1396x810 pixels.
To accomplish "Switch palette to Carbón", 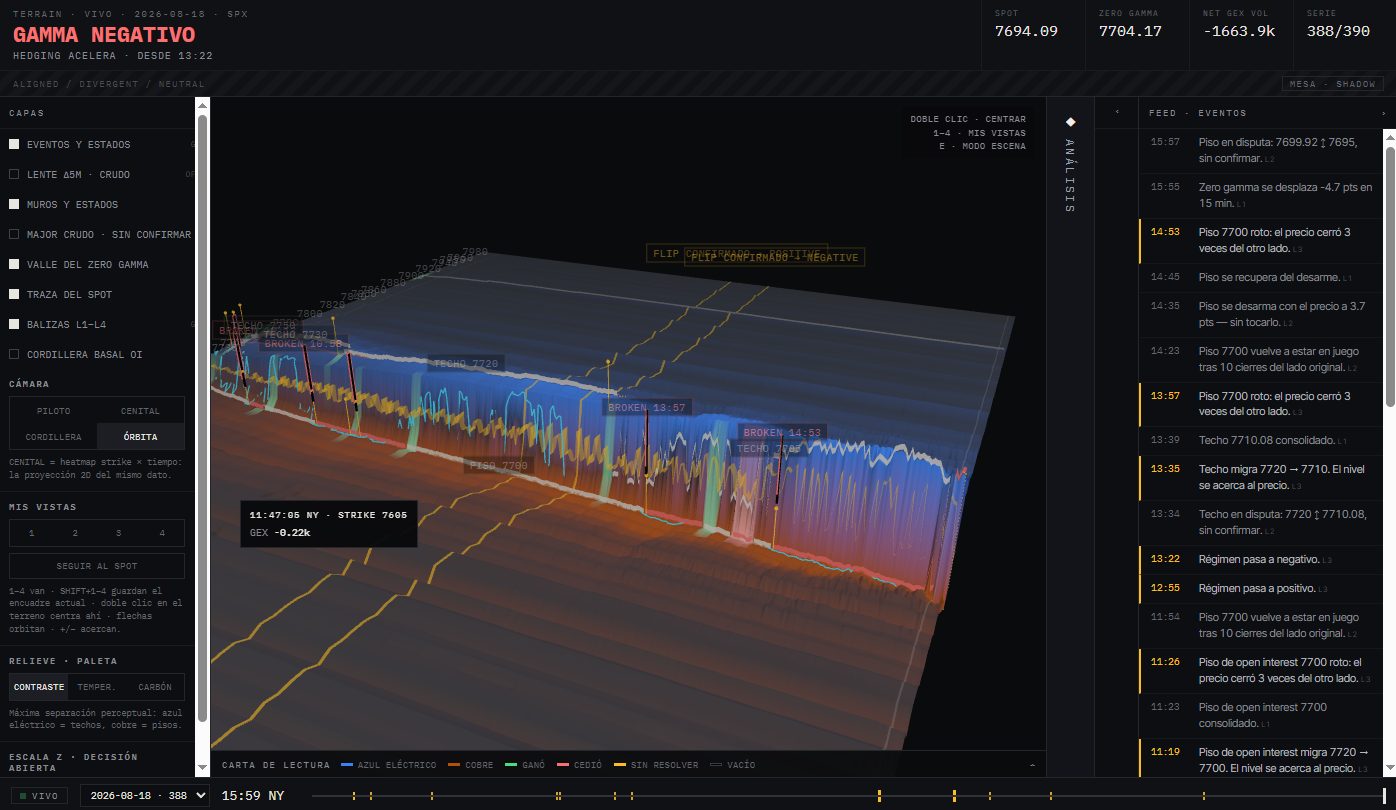I will pos(155,687).
